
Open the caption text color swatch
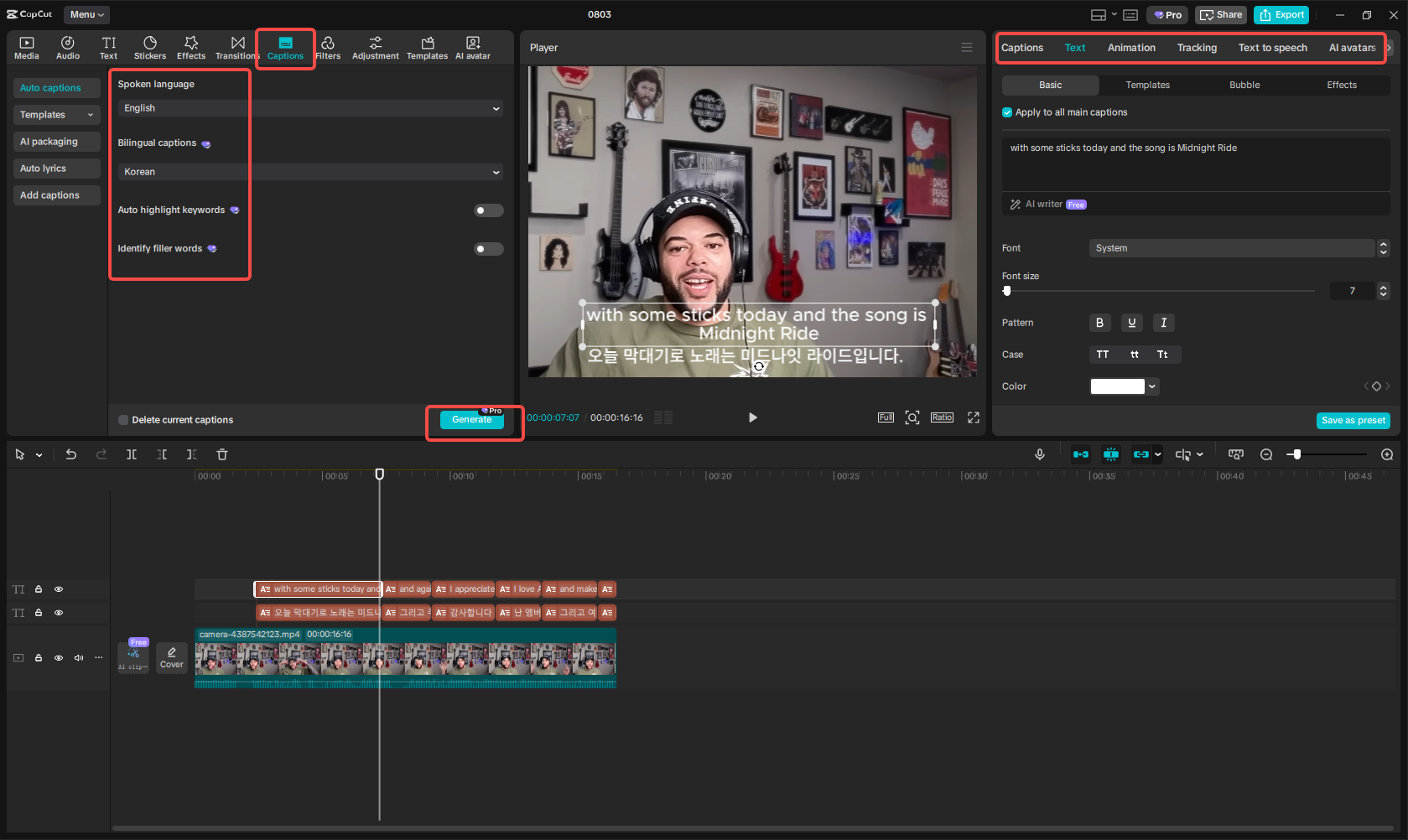tap(1119, 386)
